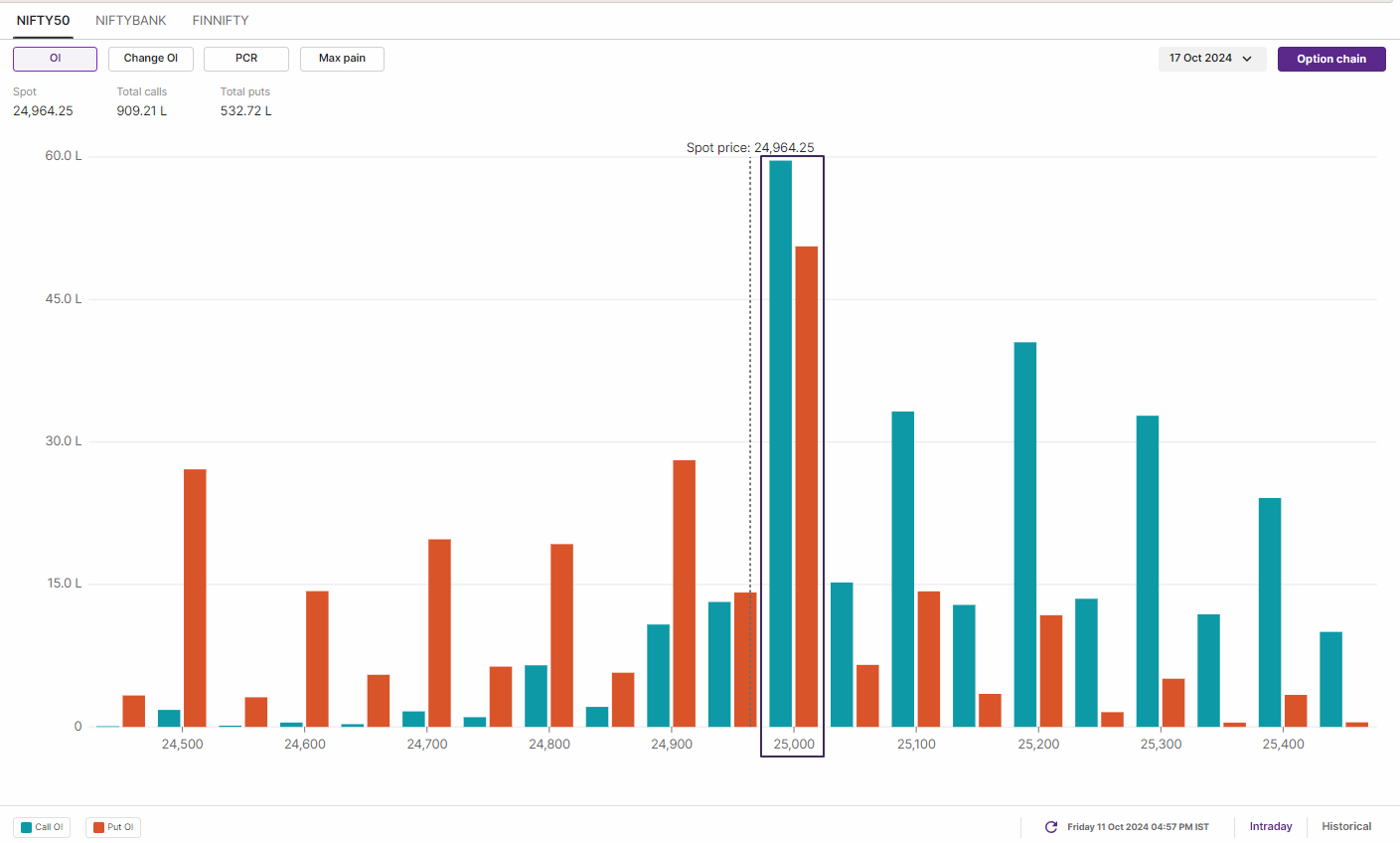Click the 15.0 L y-axis label
The image size is (1400, 843).
pyautogui.click(x=65, y=584)
